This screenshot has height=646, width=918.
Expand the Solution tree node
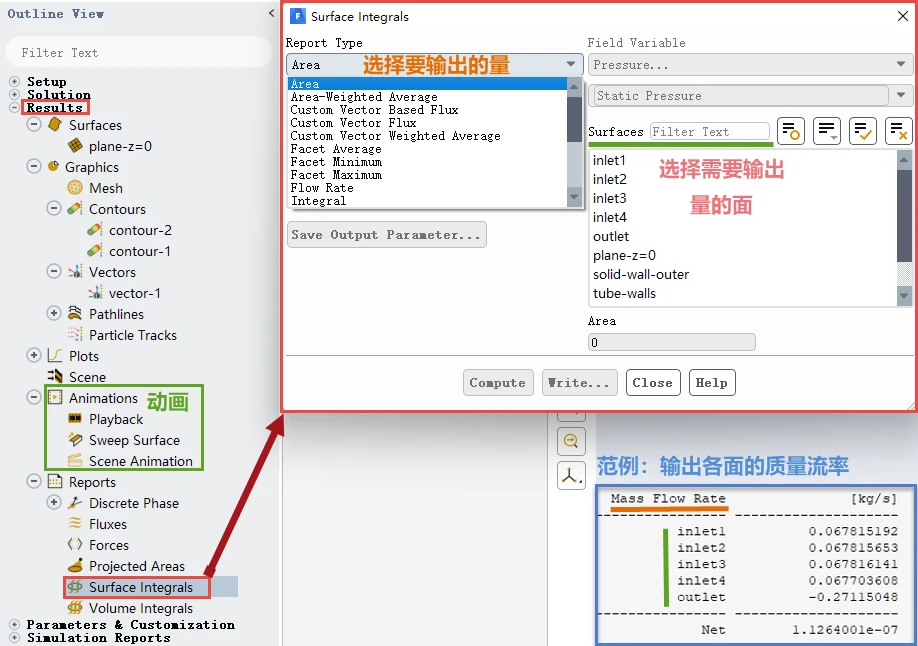(x=15, y=94)
